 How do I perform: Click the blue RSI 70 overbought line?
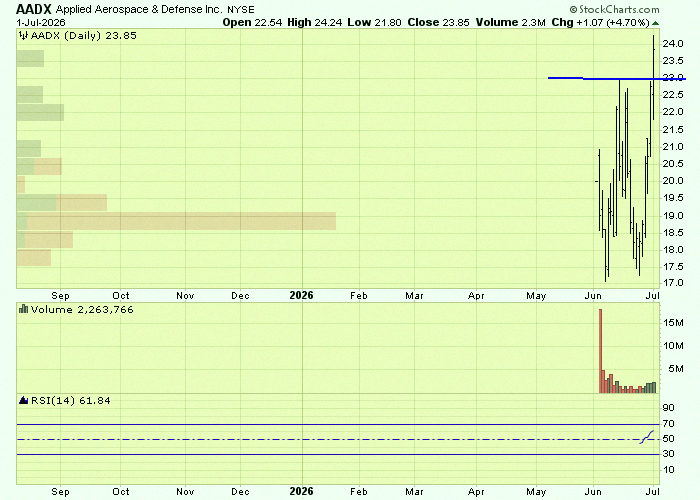click(x=338, y=425)
